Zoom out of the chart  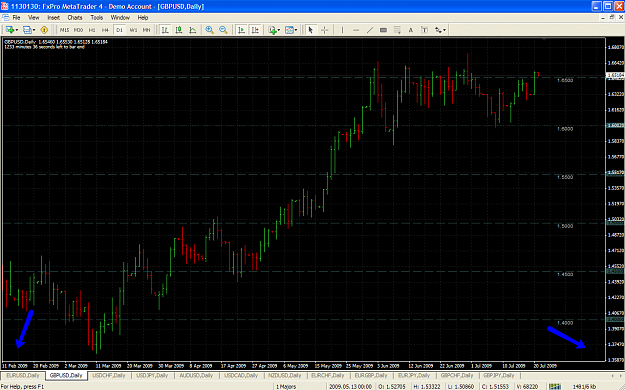pos(223,30)
